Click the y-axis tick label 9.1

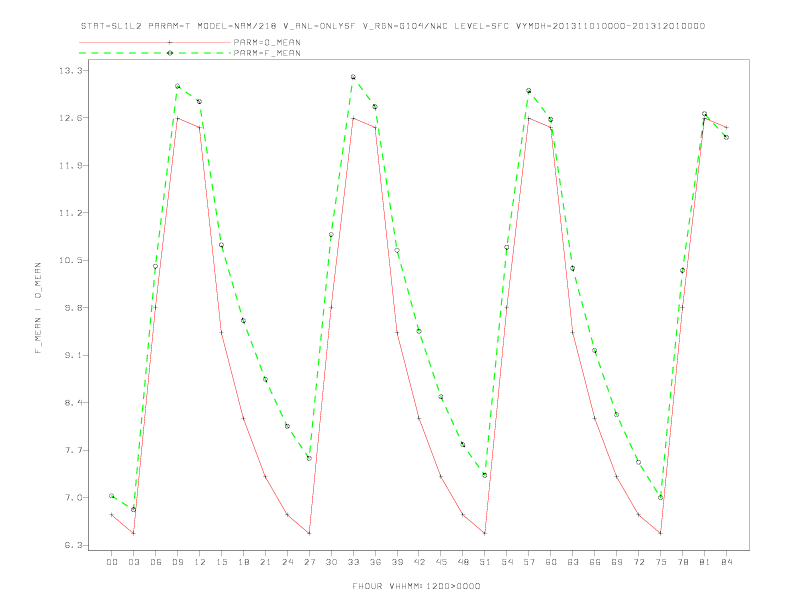73,355
